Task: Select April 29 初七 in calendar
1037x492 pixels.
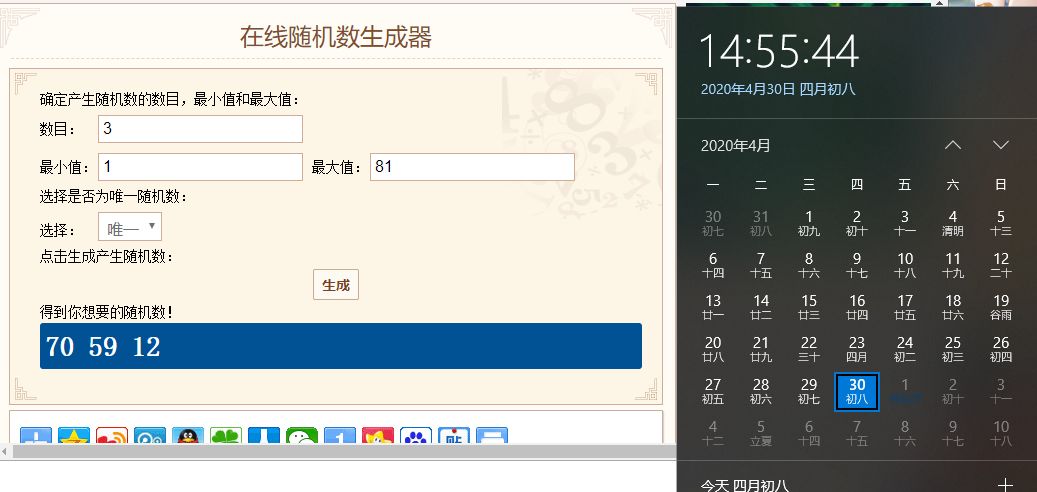Action: pos(809,391)
